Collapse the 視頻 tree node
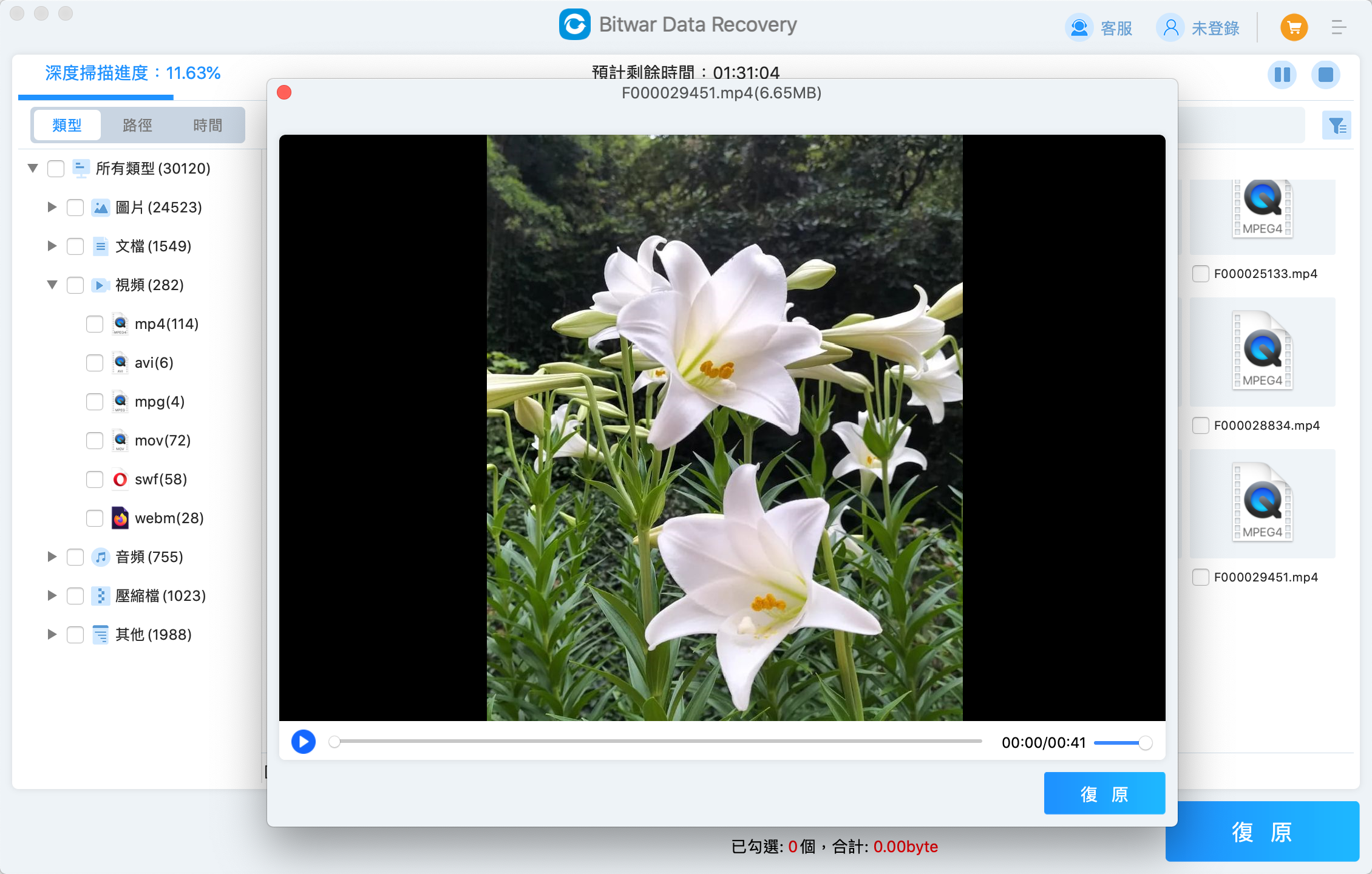Viewport: 1372px width, 874px height. tap(52, 285)
